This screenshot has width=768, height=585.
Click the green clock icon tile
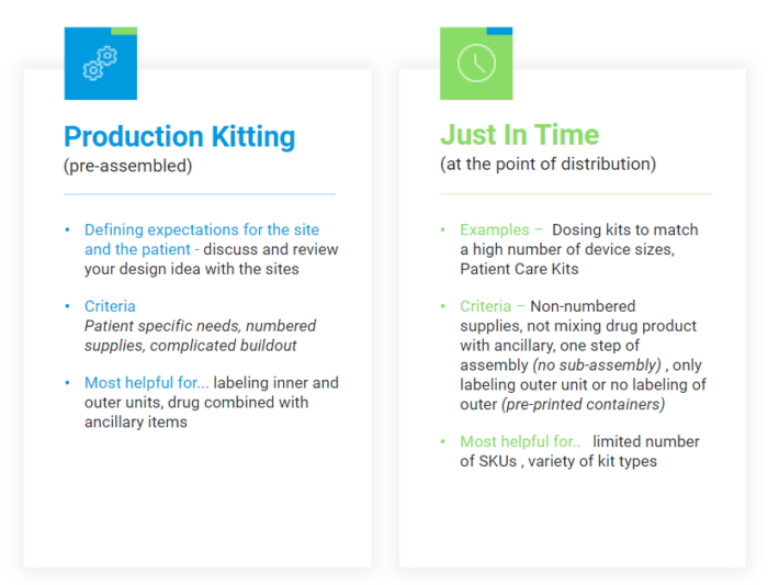[x=476, y=63]
